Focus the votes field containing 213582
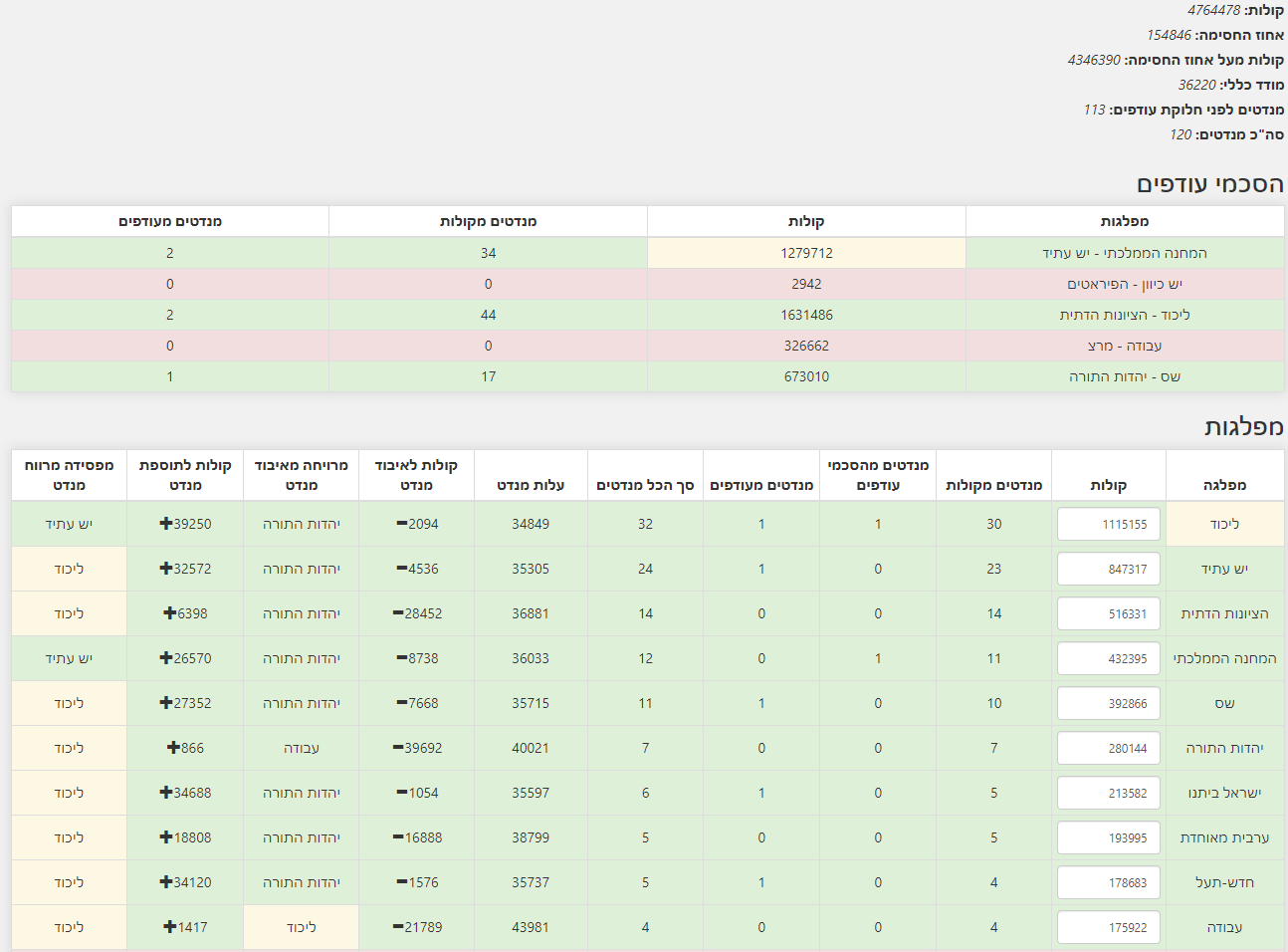 [1109, 793]
